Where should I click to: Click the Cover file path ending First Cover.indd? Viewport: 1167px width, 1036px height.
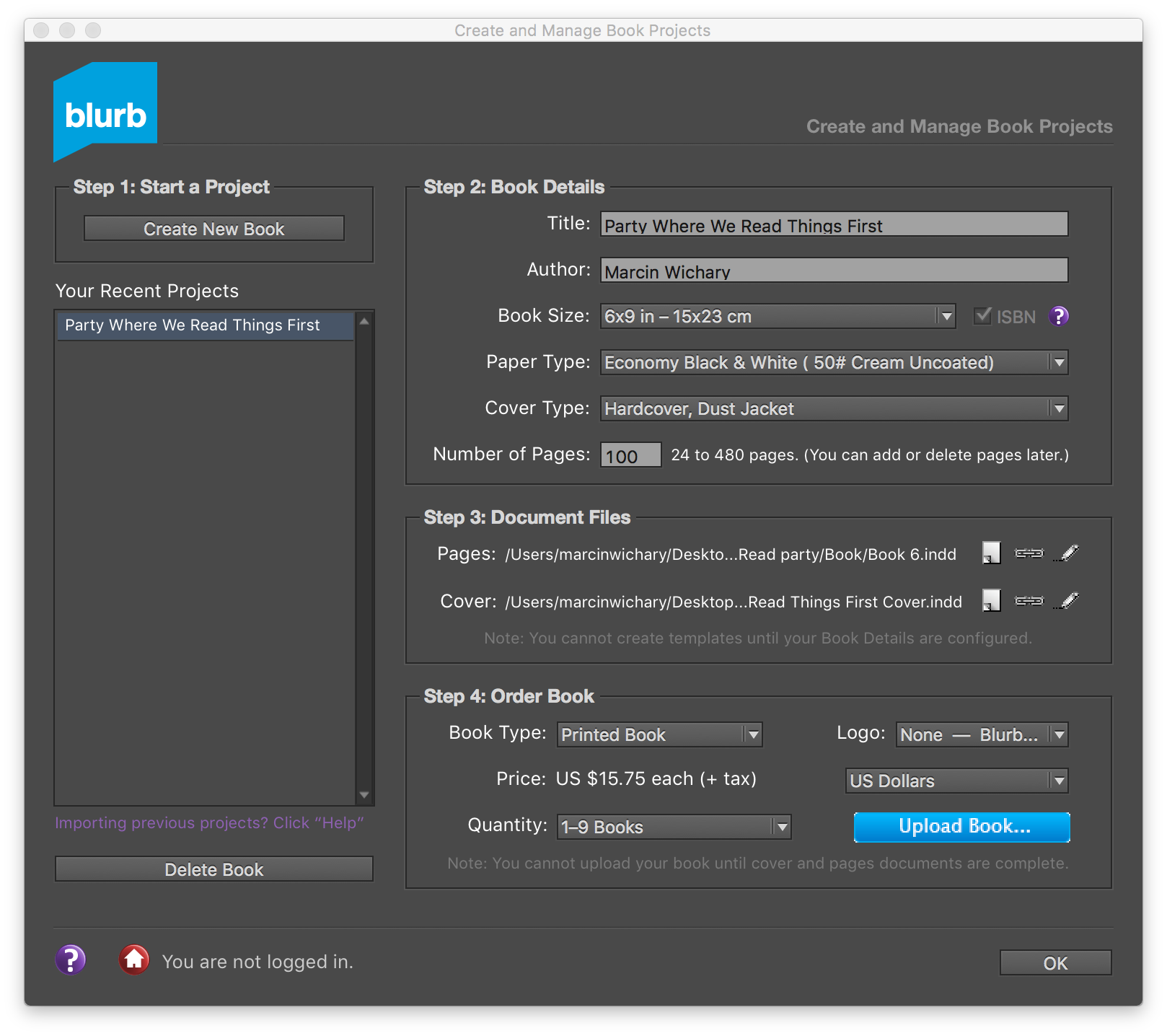click(x=734, y=602)
